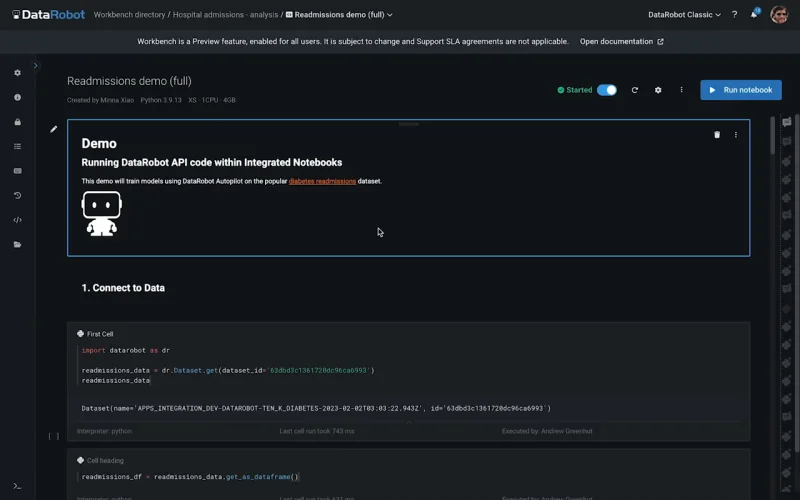Image resolution: width=800 pixels, height=500 pixels.
Task: Click the 'XS · 1CPU · 4GB' resource text
Action: [x=212, y=100]
